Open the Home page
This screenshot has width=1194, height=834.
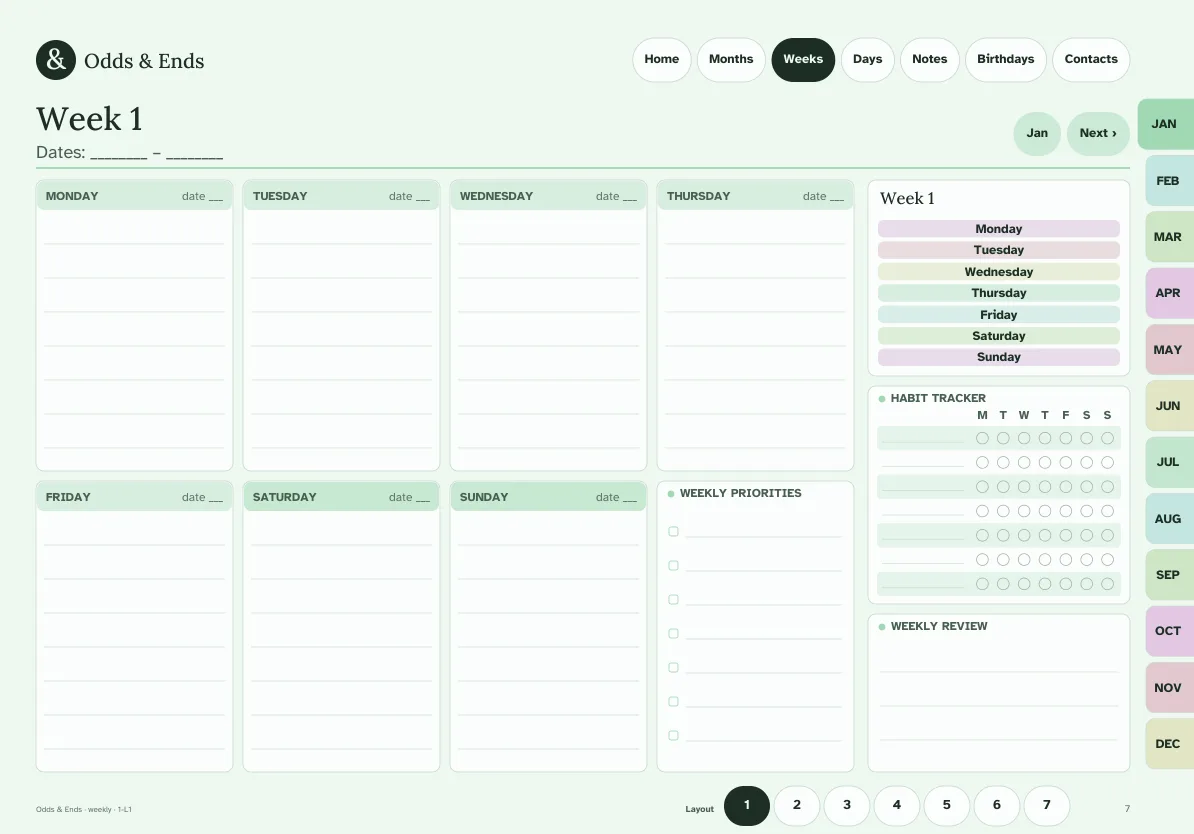point(661,59)
